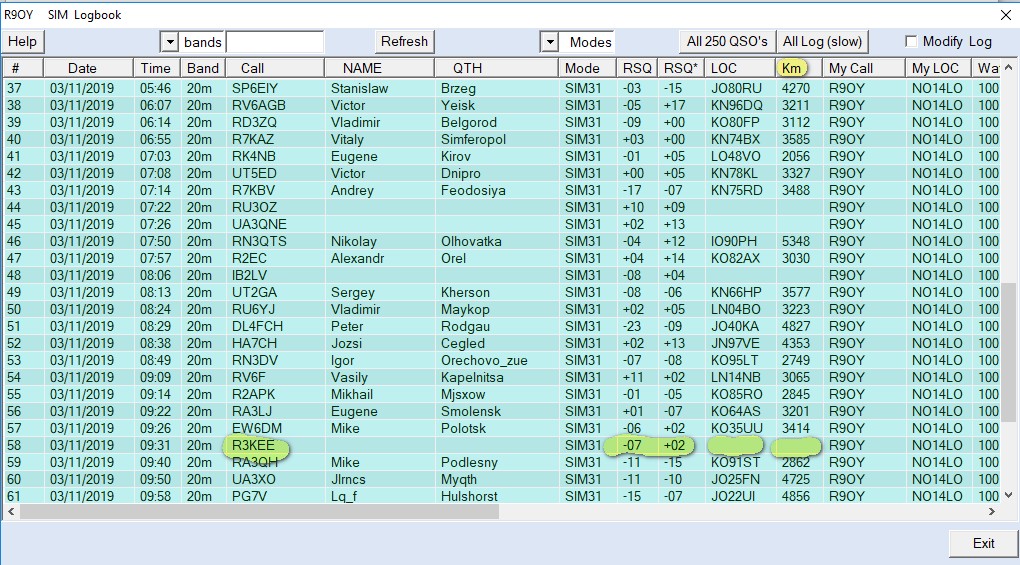Click the Exit button
Image resolution: width=1020 pixels, height=565 pixels.
983,543
